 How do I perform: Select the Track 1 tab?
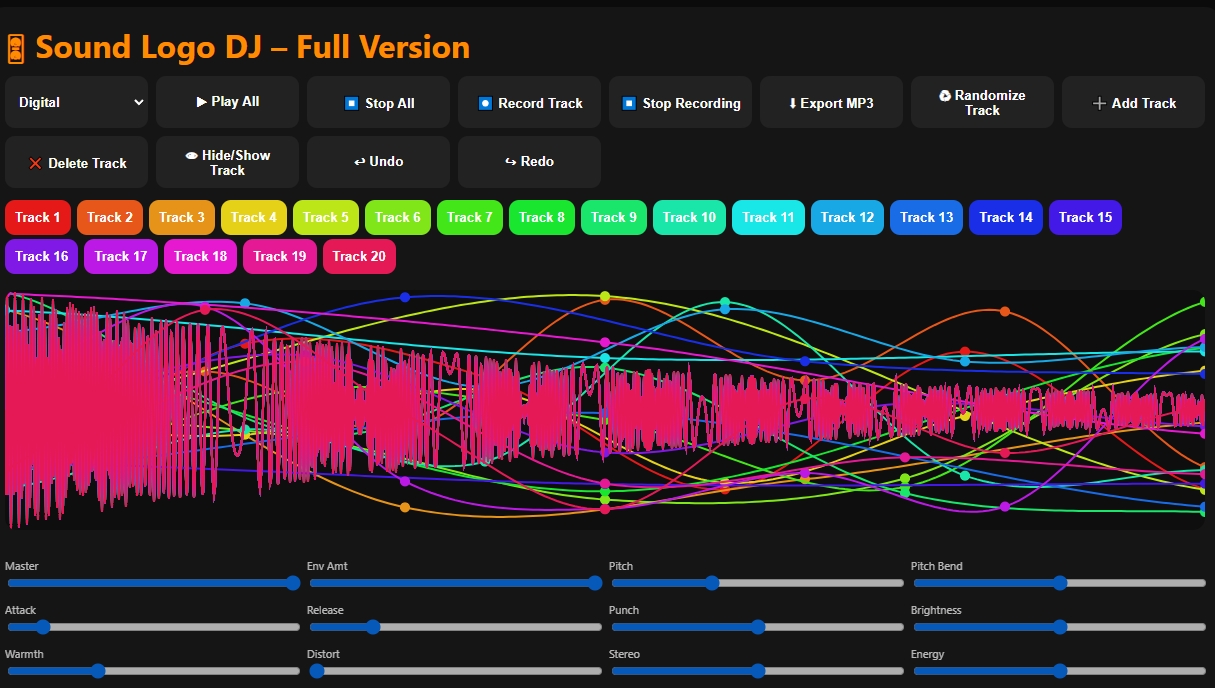click(x=38, y=217)
